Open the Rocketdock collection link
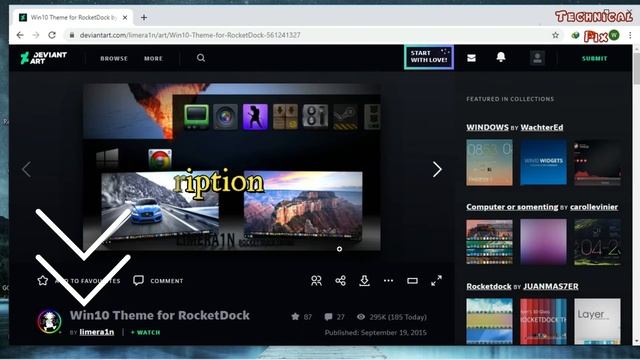The height and width of the screenshot is (360, 640). 489,286
